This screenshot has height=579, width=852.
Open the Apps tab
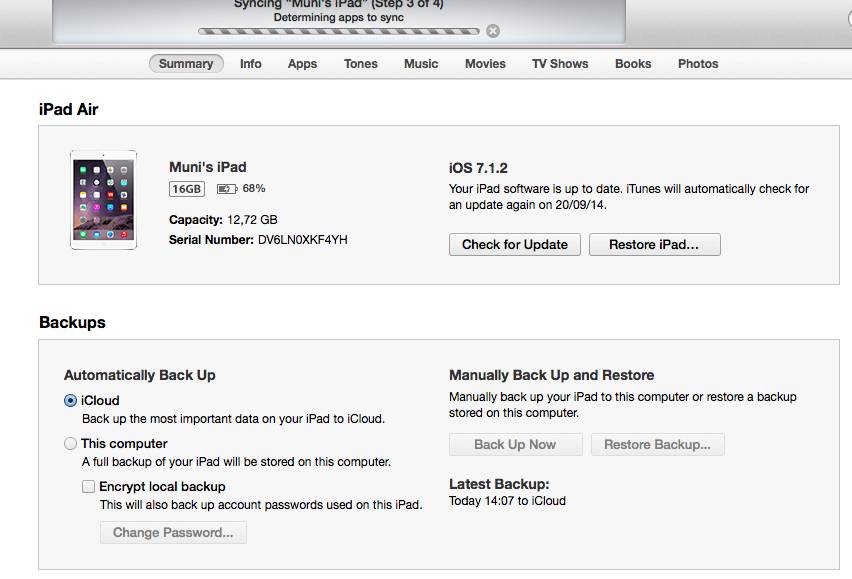[302, 64]
